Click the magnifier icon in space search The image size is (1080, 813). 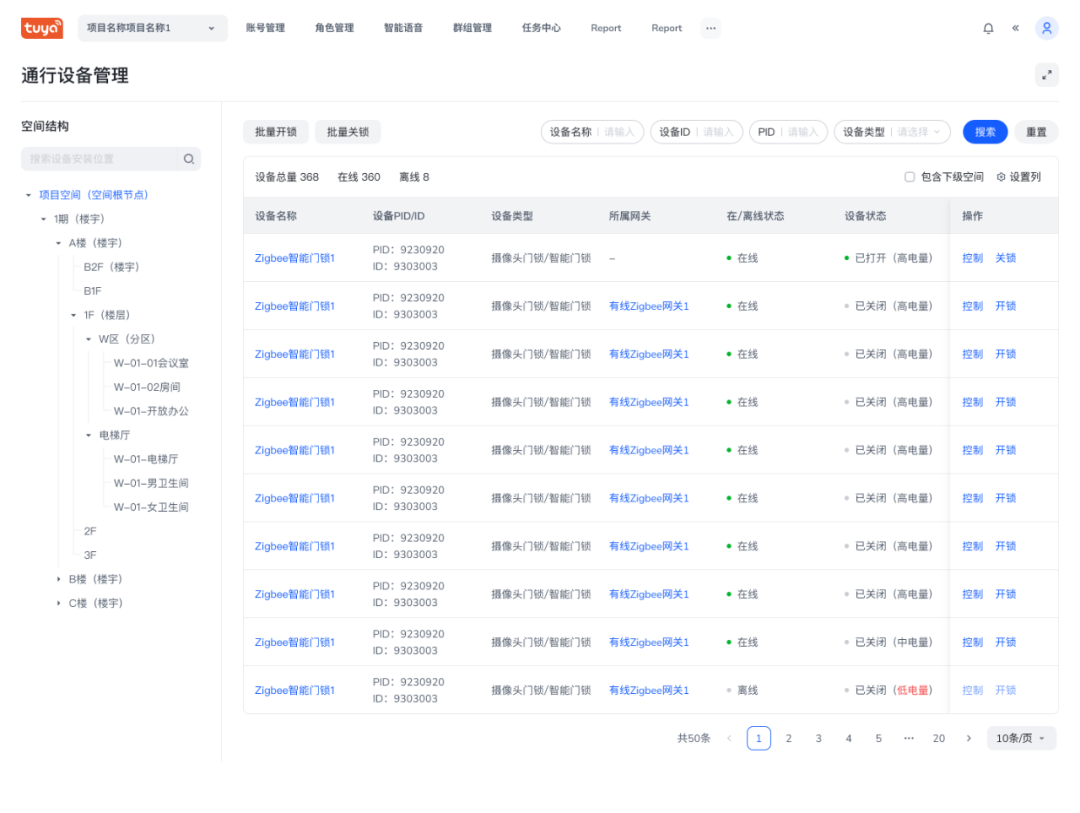click(x=189, y=159)
